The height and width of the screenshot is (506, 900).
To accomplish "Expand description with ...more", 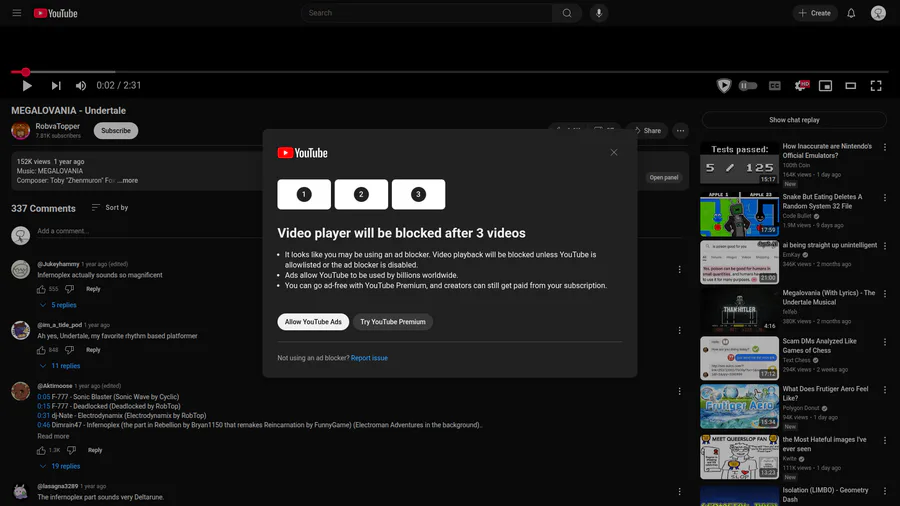I will pyautogui.click(x=127, y=180).
